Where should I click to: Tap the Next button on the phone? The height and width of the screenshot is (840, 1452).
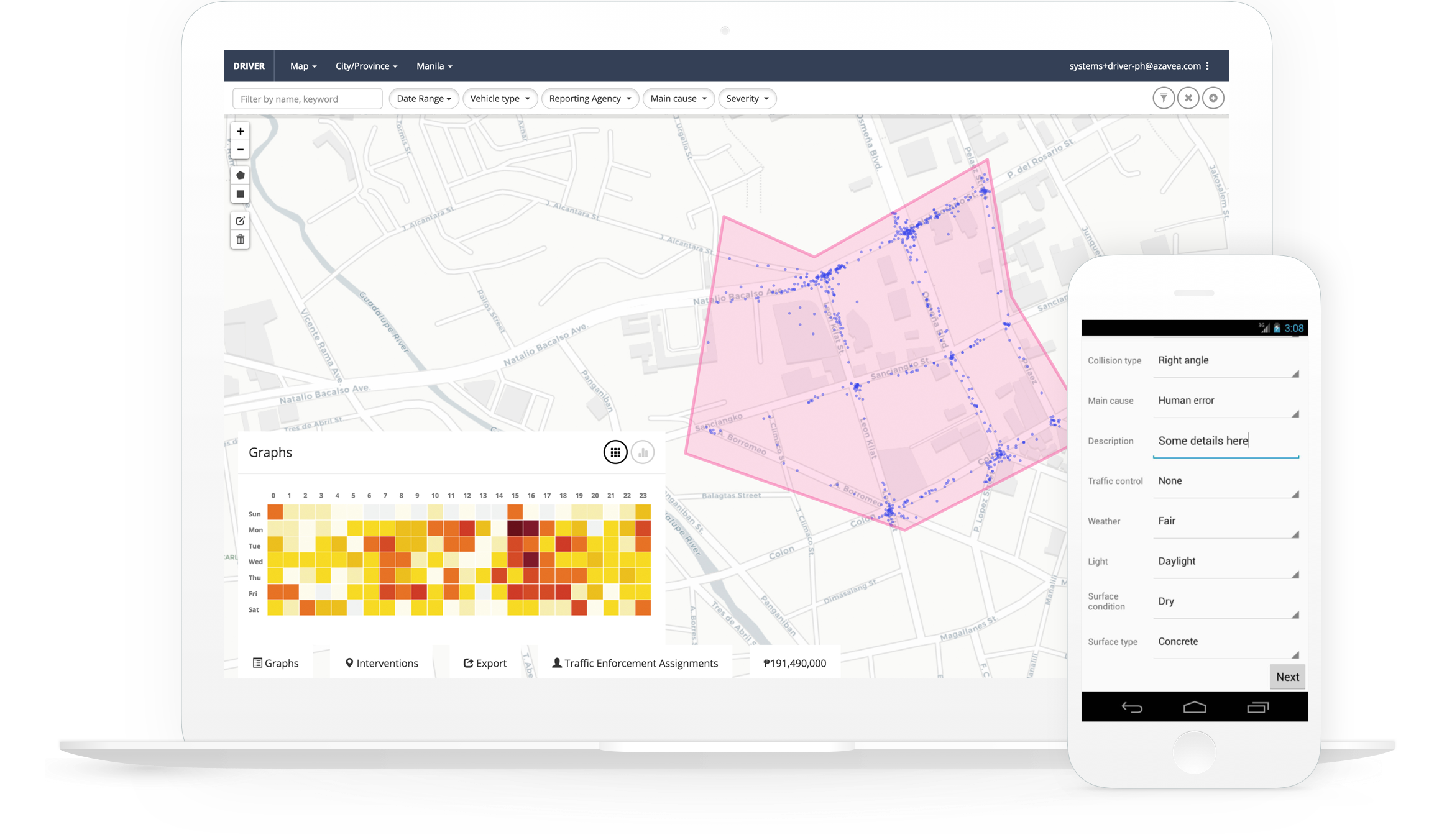click(1287, 677)
